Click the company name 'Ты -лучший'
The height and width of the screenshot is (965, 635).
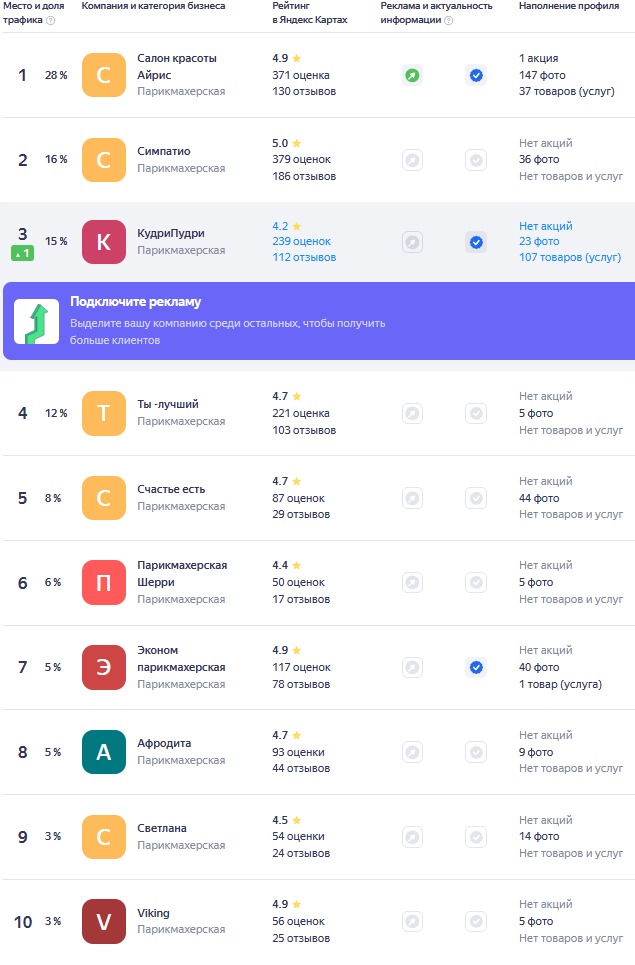[168, 404]
